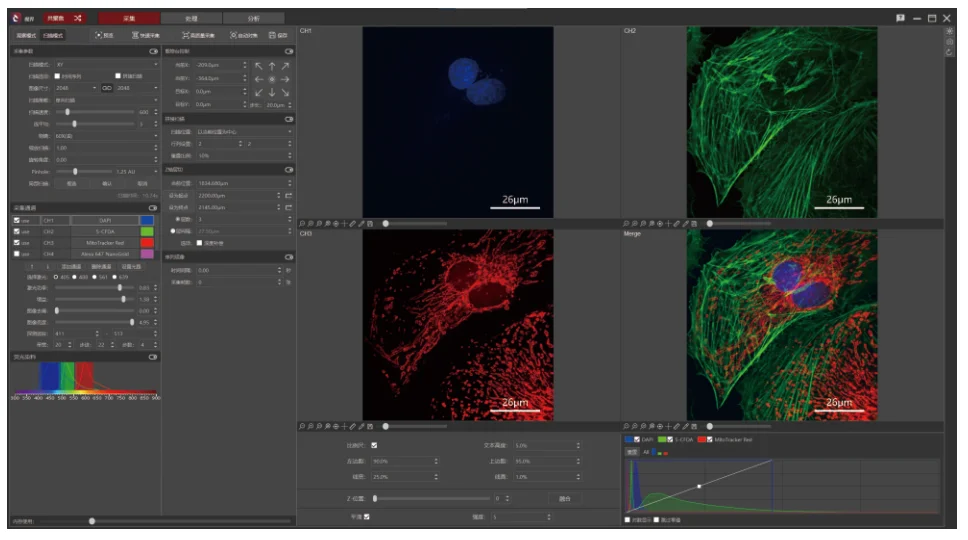Click the first magnifier icon under the Merge view
The height and width of the screenshot is (540, 968).
click(x=626, y=426)
